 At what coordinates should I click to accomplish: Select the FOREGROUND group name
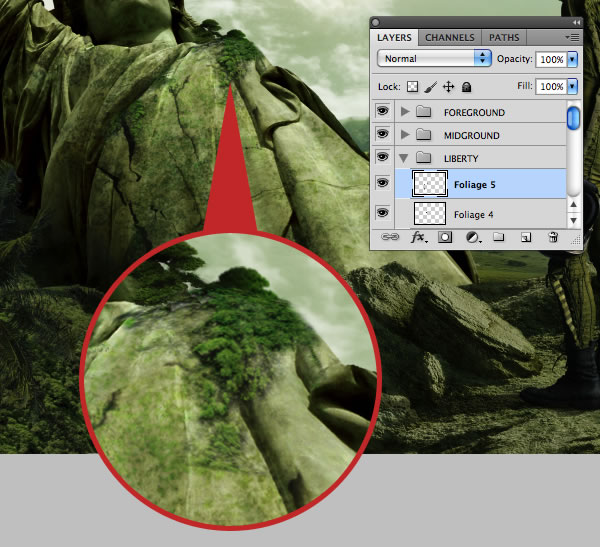pos(474,113)
